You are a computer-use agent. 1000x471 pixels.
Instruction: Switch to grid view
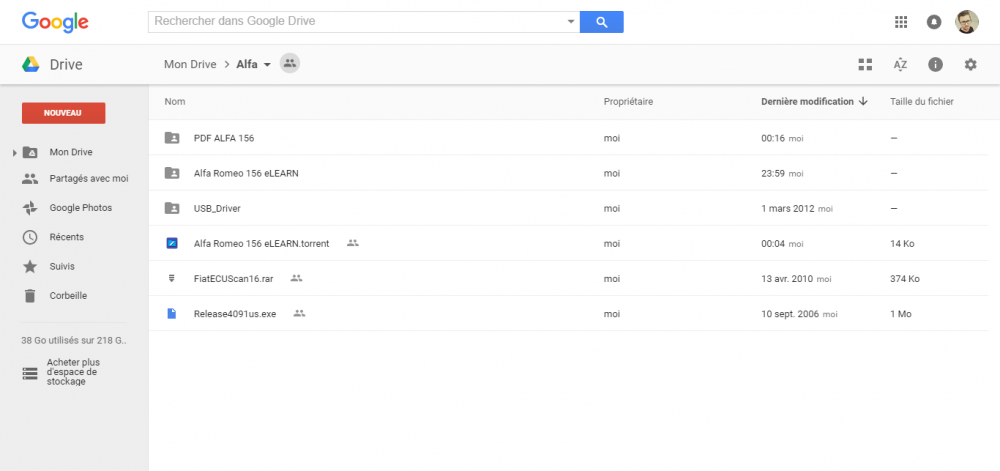[865, 64]
